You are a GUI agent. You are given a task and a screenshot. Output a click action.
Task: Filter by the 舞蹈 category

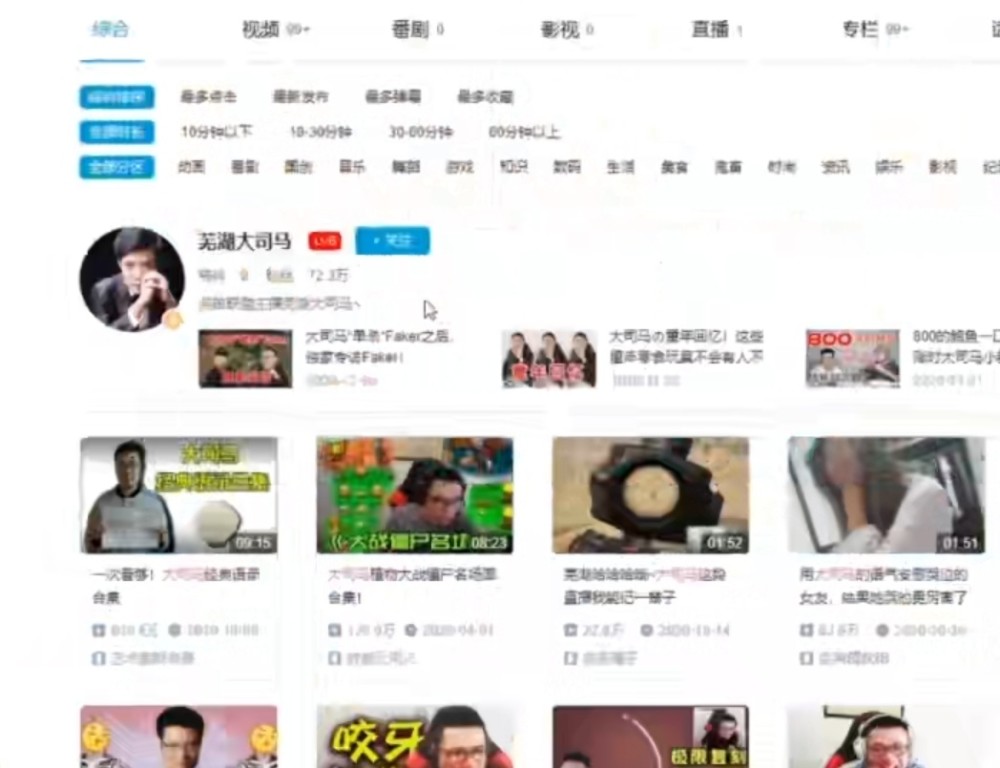[x=406, y=167]
